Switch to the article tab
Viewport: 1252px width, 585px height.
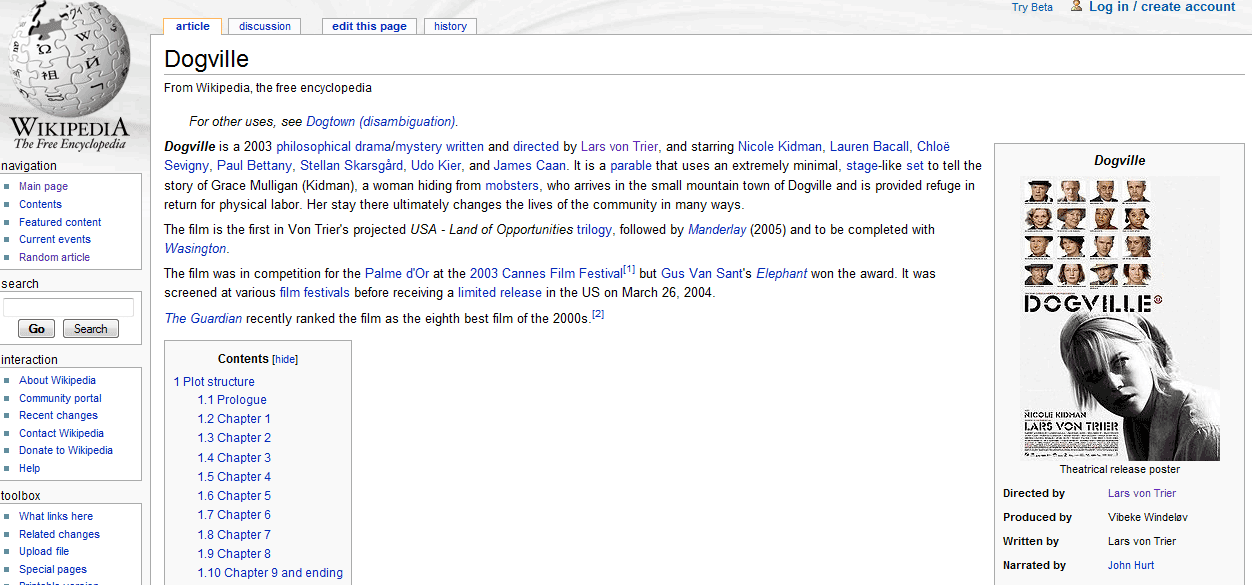point(193,26)
